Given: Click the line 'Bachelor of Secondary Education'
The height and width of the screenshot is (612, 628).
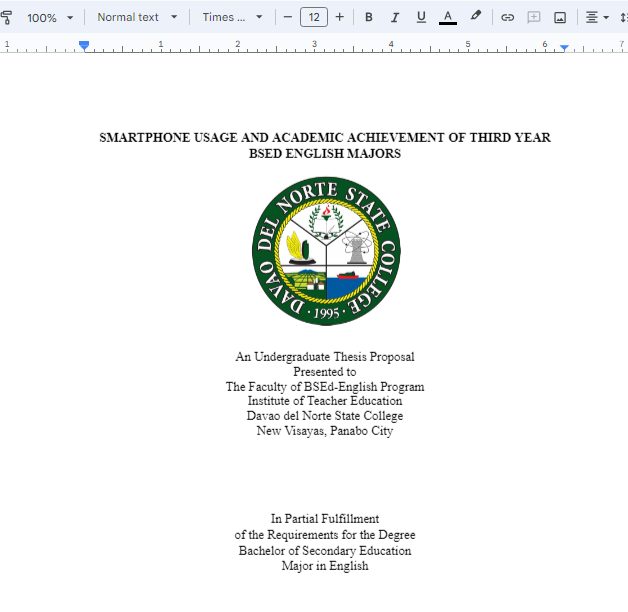Looking at the screenshot, I should tap(325, 551).
